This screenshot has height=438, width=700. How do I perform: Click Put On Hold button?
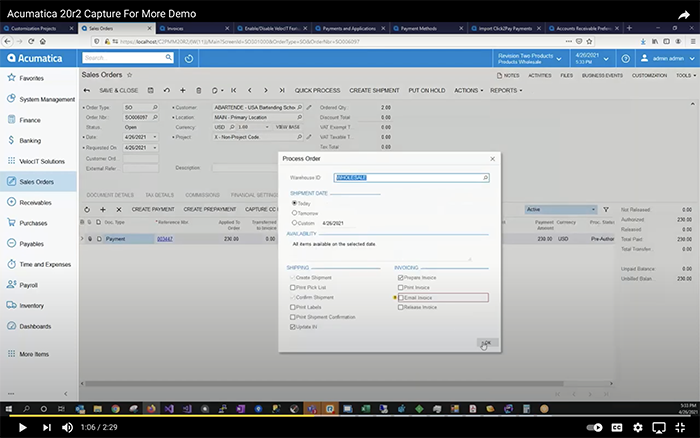pyautogui.click(x=427, y=90)
